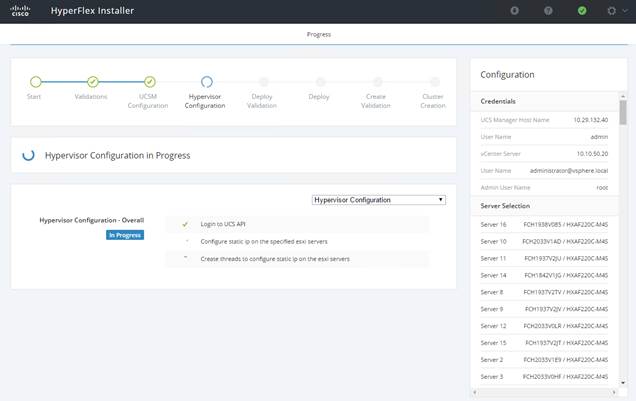Image resolution: width=636 pixels, height=401 pixels.
Task: Click scroll-down arrow in Configuration panel
Action: tap(623, 383)
